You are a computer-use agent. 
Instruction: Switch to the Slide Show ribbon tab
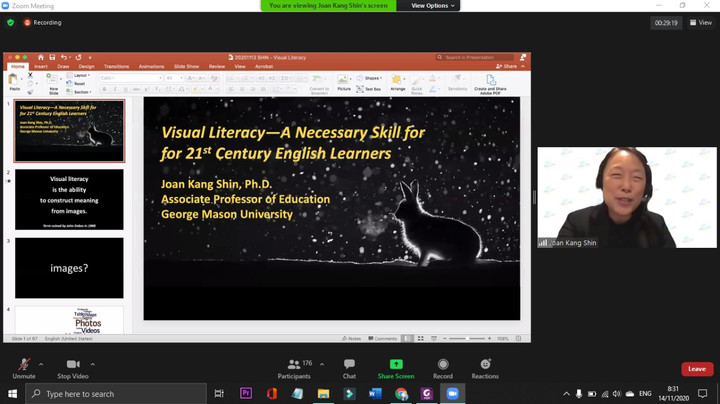coord(186,67)
